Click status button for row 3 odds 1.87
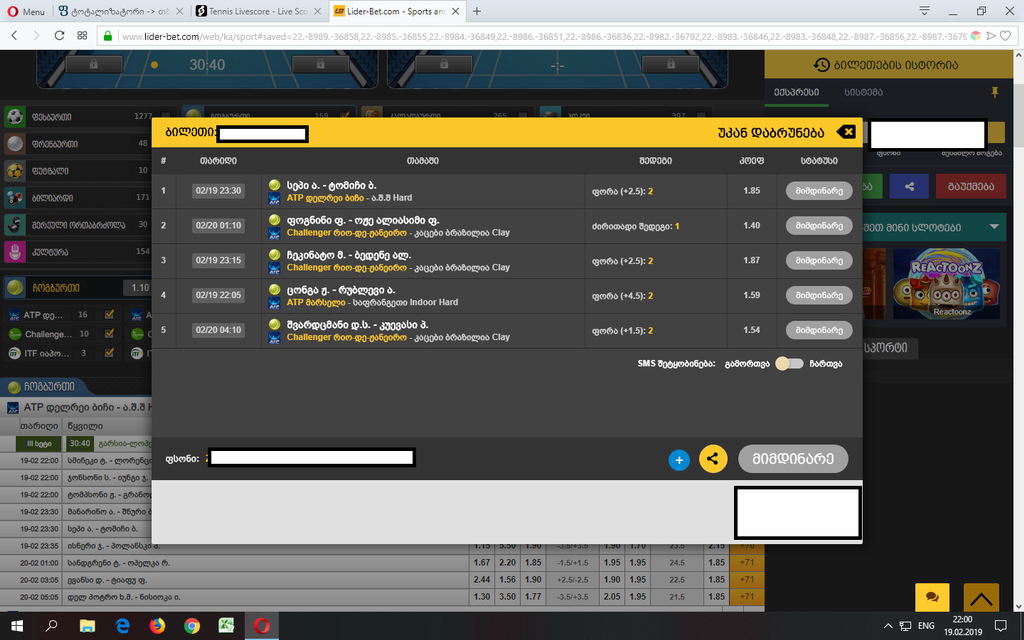Screen dimensions: 1024x640 click(x=819, y=260)
